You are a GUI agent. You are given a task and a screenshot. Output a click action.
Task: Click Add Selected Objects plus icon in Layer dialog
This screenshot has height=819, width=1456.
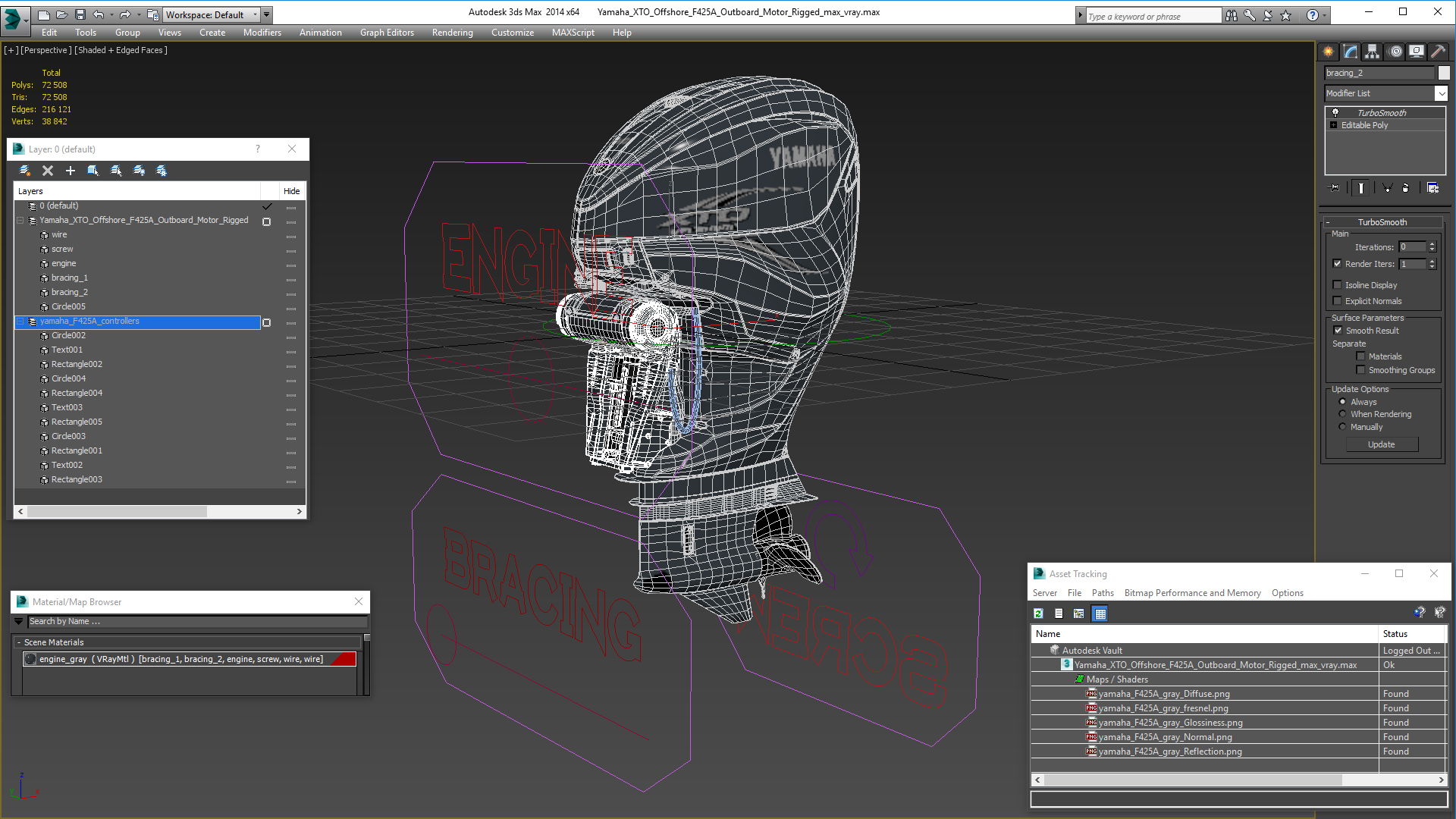(71, 171)
